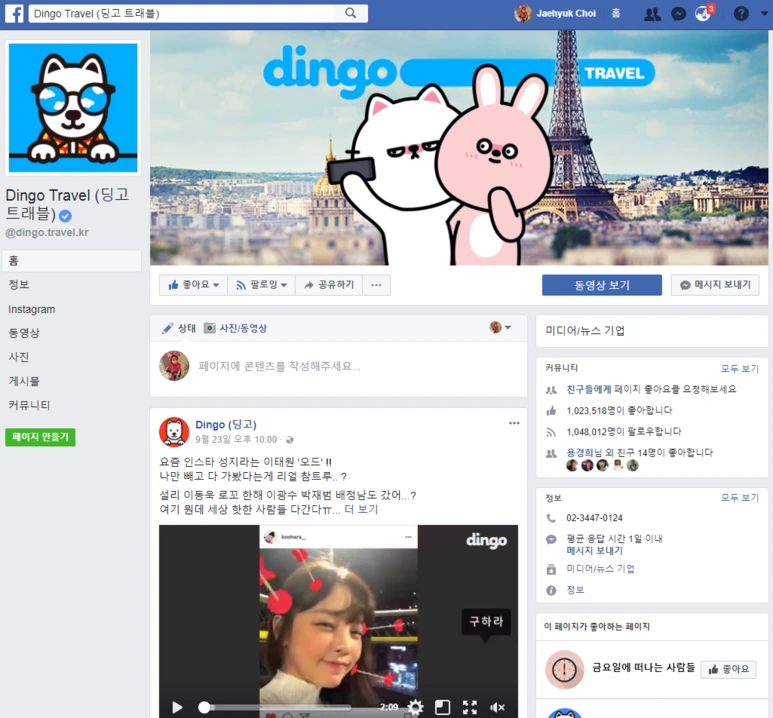Click phone number 02-3447-0124
This screenshot has width=773, height=718.
pyautogui.click(x=594, y=518)
